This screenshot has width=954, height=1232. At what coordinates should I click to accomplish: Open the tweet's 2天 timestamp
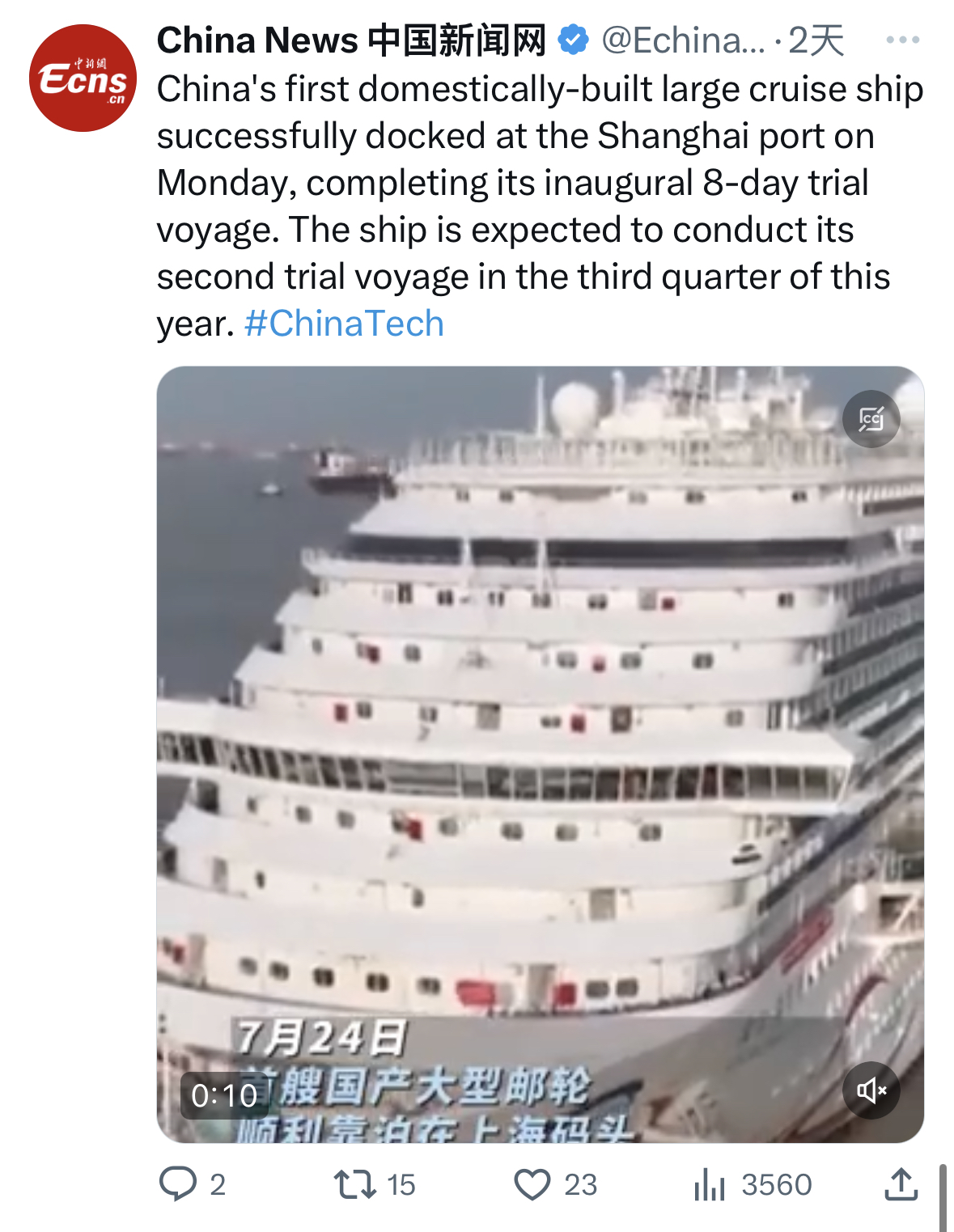[816, 40]
